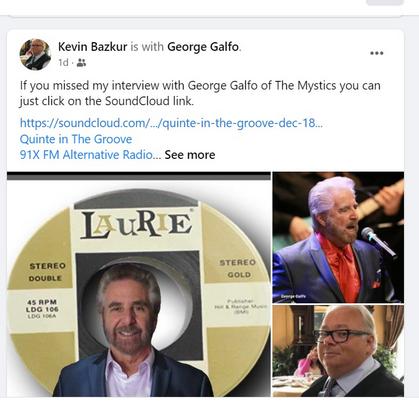The height and width of the screenshot is (416, 419).
Task: Click the 45 RPM label on record image
Action: [42, 302]
